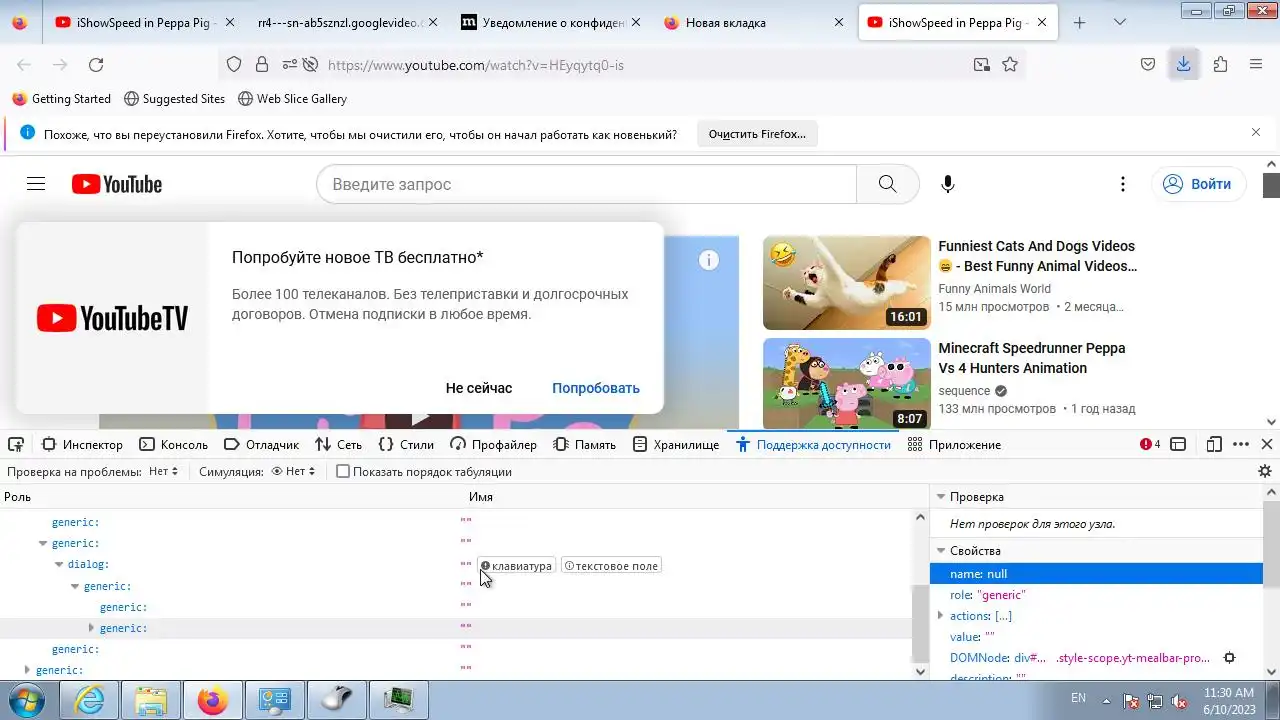Switch to the Стили devtools tab
1280x720 pixels.
[x=406, y=444]
